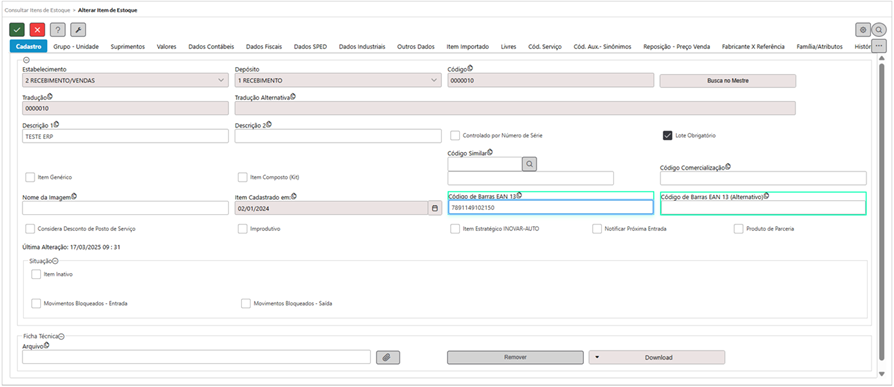This screenshot has width=894, height=387.
Task: Open the gear settings icon at top right
Action: click(863, 30)
